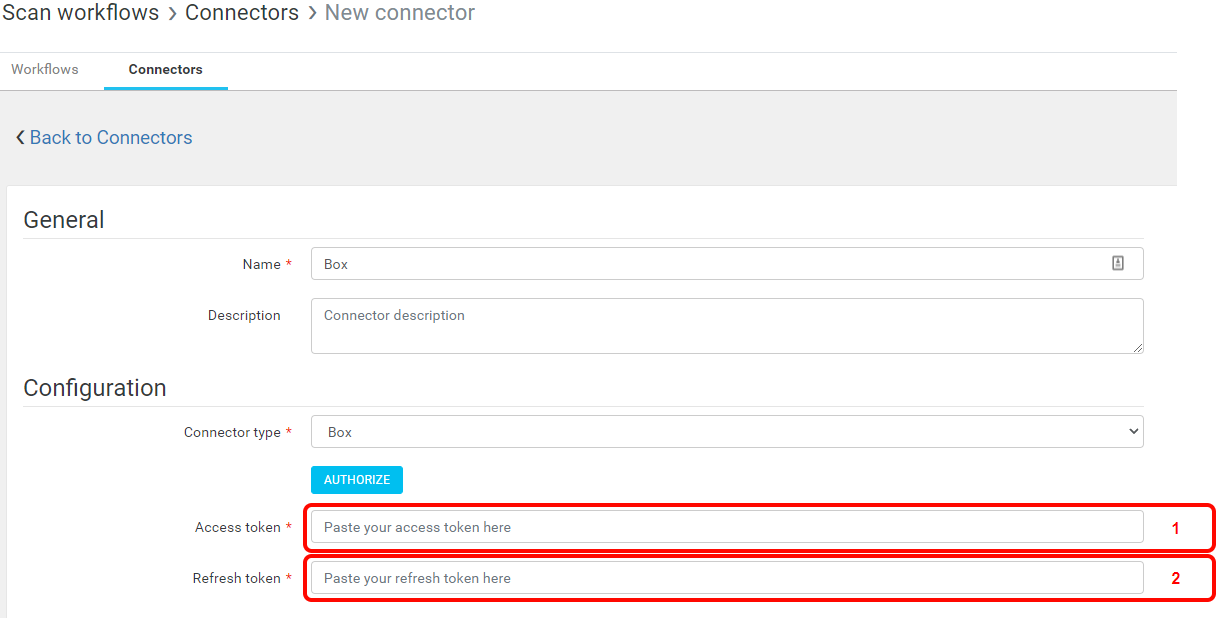Expand the Connector type dropdown arrow
The height and width of the screenshot is (618, 1231).
tap(1132, 432)
